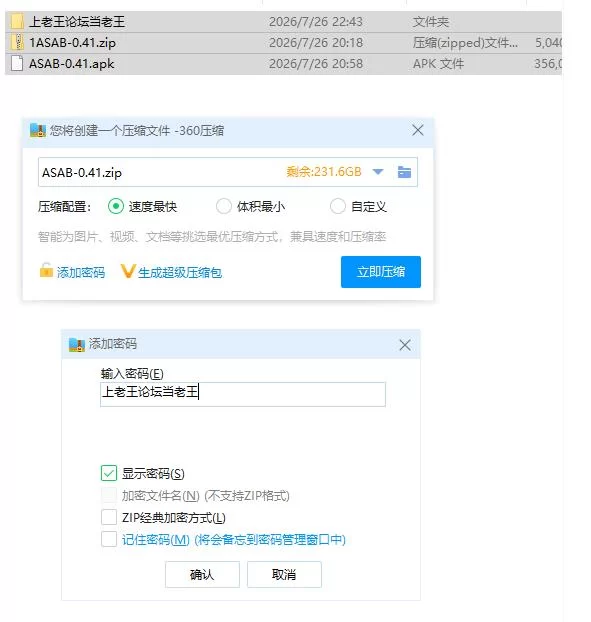
Task: Cancel the password dialog with 取消
Action: [x=284, y=574]
